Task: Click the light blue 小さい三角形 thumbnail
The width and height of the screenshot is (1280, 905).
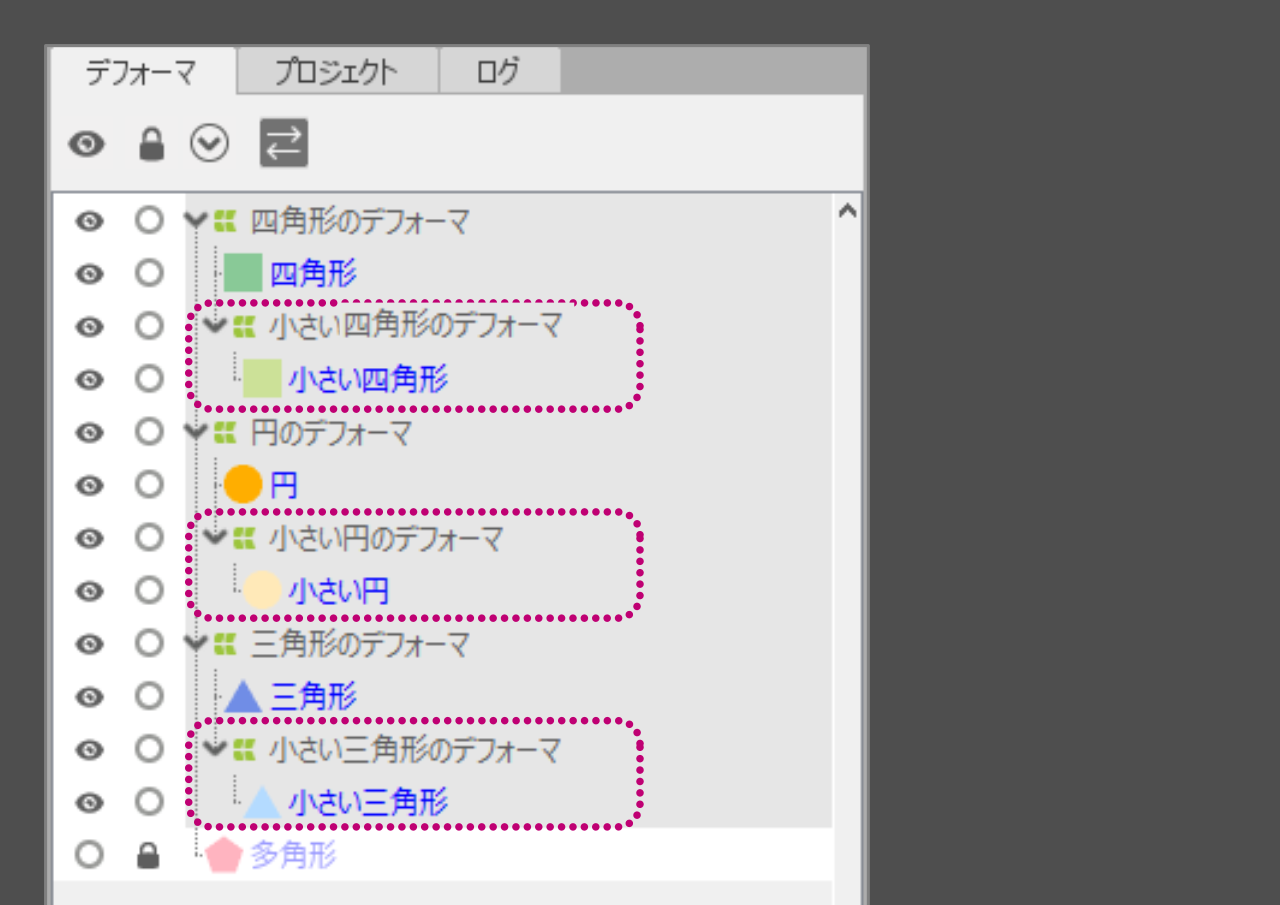Action: [262, 803]
